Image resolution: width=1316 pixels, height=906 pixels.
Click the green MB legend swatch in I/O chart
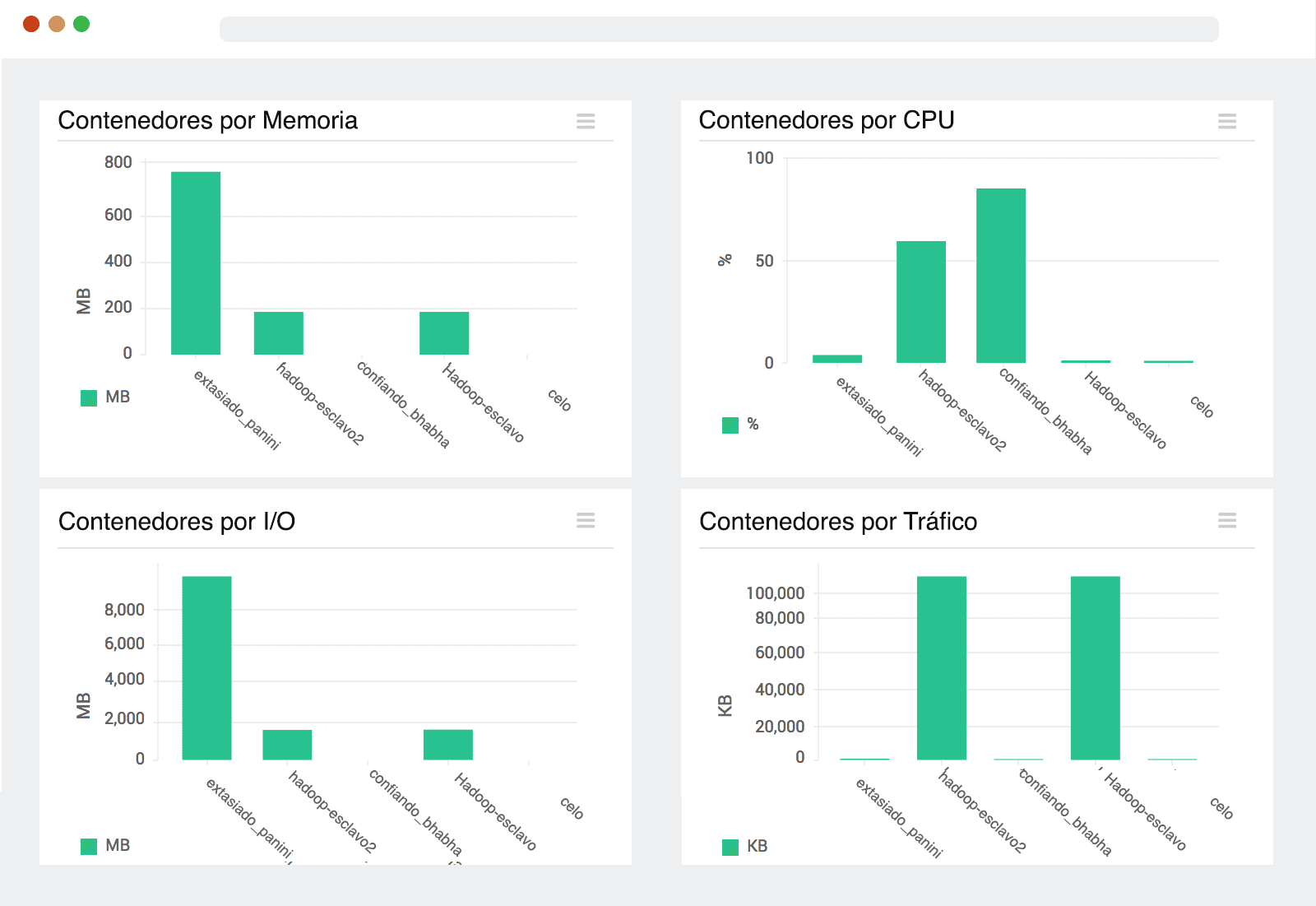(89, 846)
